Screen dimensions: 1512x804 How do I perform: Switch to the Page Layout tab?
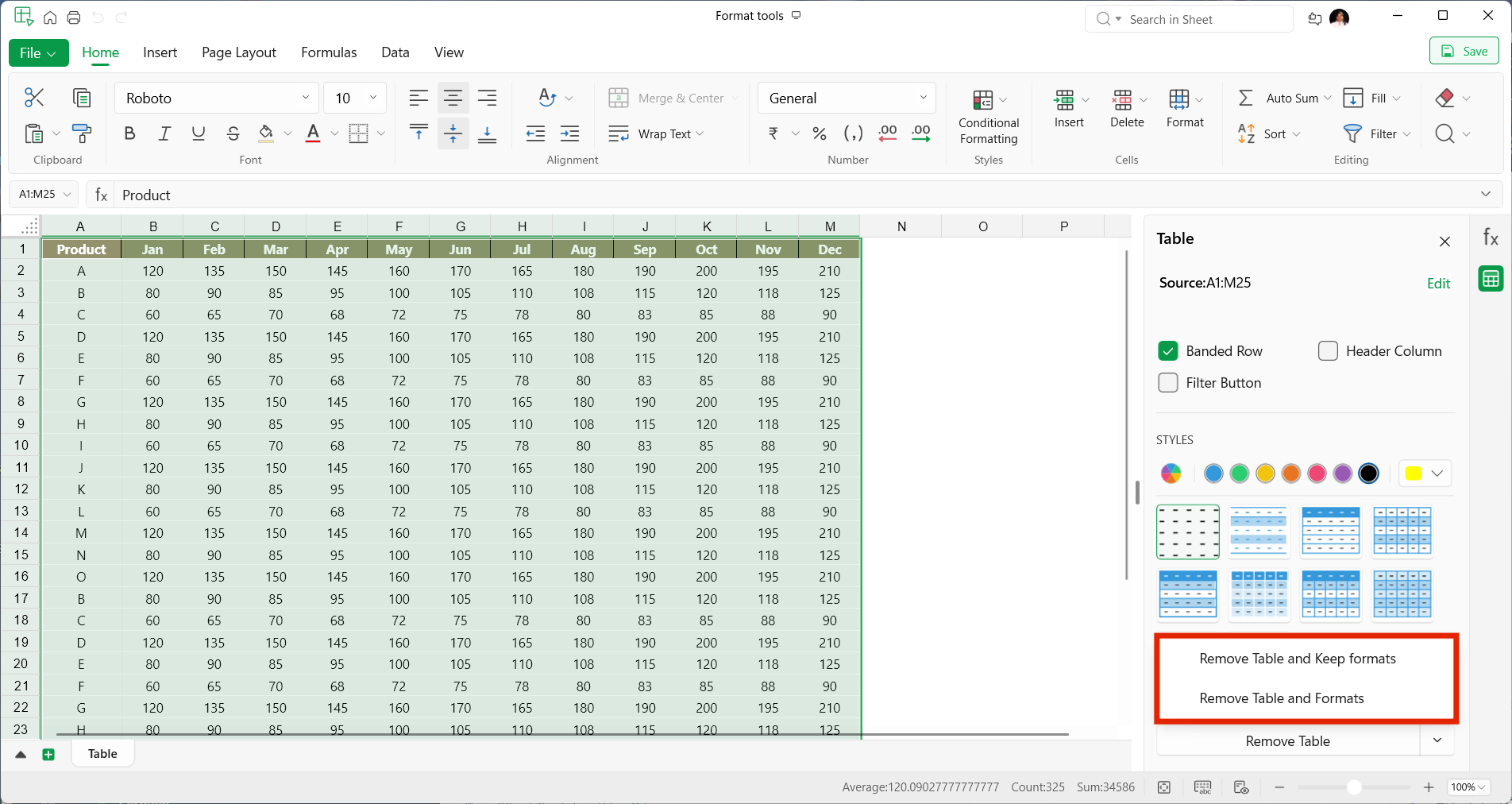point(239,52)
